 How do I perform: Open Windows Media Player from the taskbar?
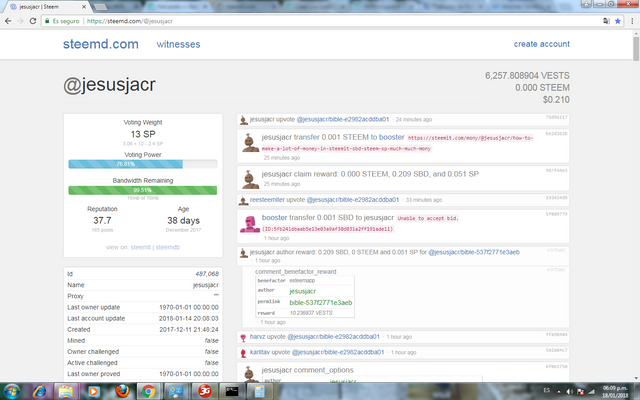click(x=93, y=391)
